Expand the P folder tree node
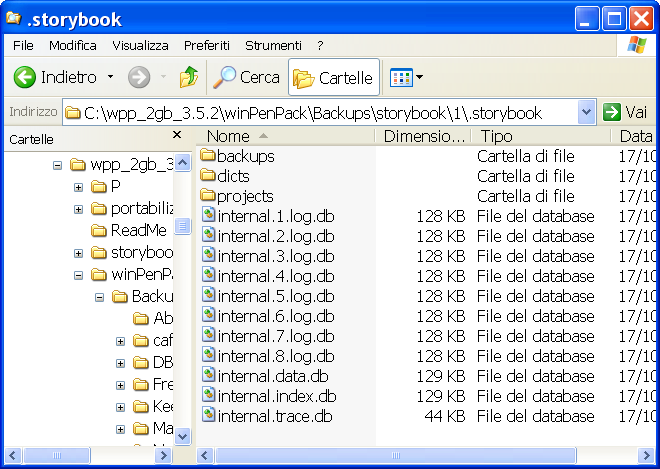The image size is (660, 469). click(78, 187)
